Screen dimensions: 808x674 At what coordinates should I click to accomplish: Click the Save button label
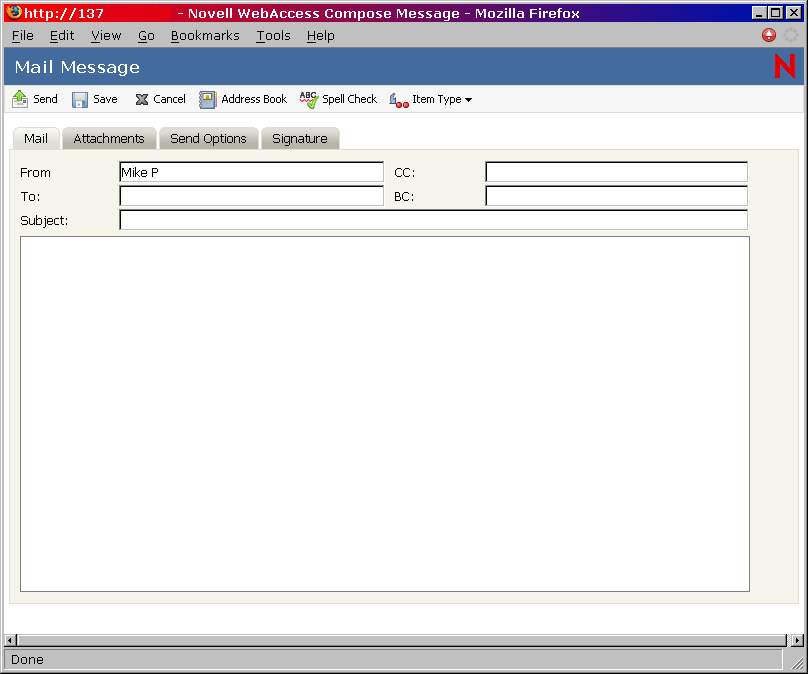click(105, 99)
